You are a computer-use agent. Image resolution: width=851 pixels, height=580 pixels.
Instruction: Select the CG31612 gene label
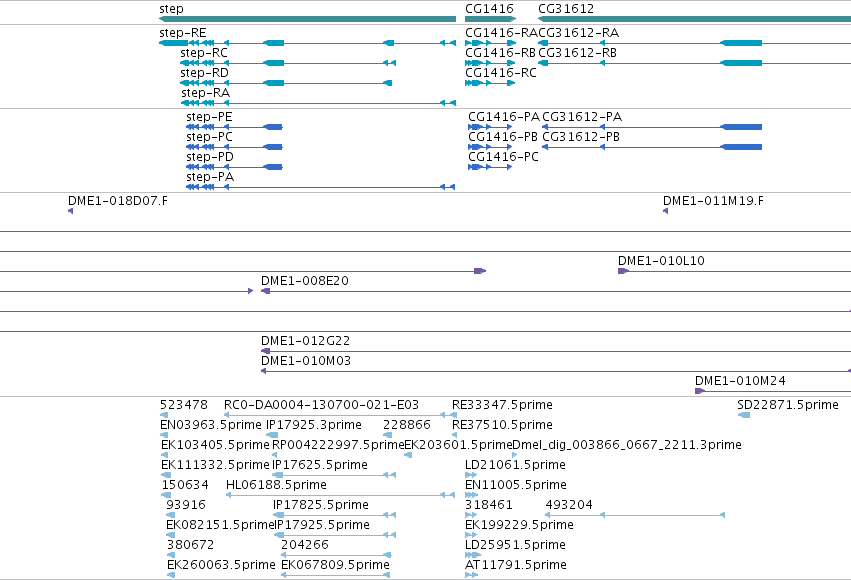566,9
